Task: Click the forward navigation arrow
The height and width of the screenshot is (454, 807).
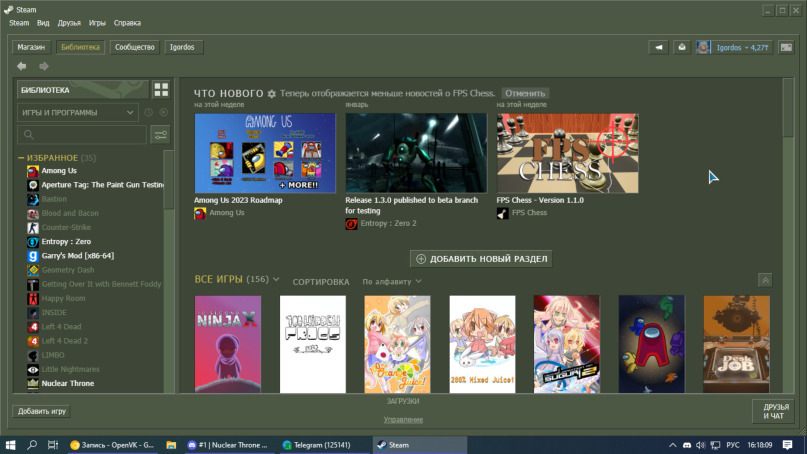Action: click(43, 66)
